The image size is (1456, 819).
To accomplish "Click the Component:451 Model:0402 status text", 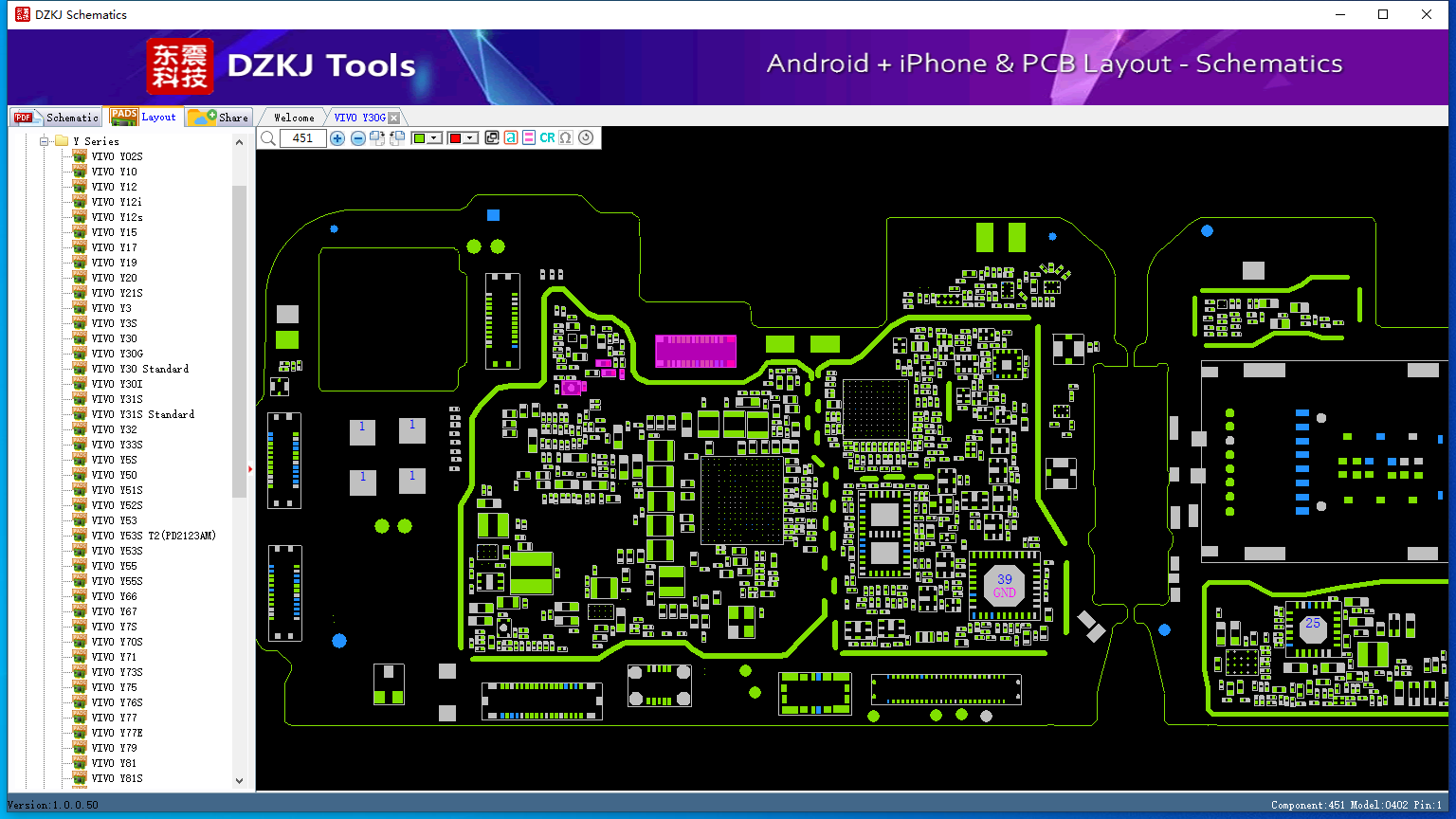I will tap(1356, 805).
